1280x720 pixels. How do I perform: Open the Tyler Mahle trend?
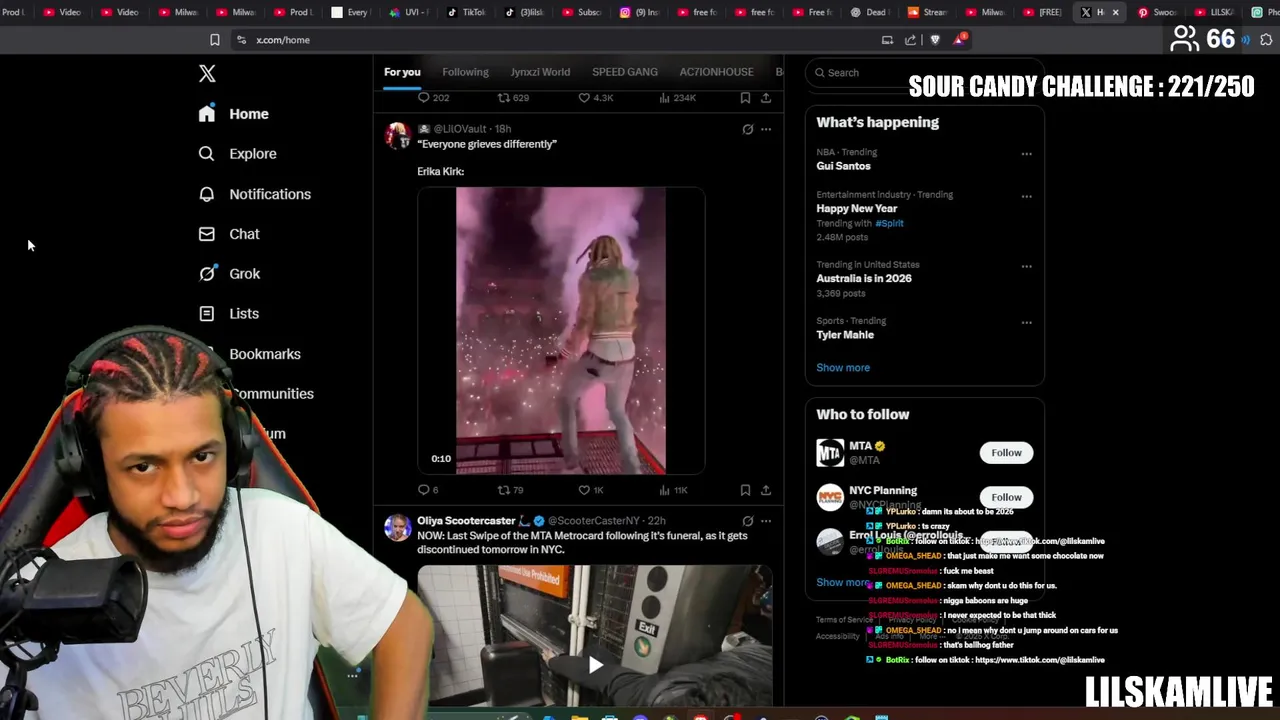[x=845, y=335]
